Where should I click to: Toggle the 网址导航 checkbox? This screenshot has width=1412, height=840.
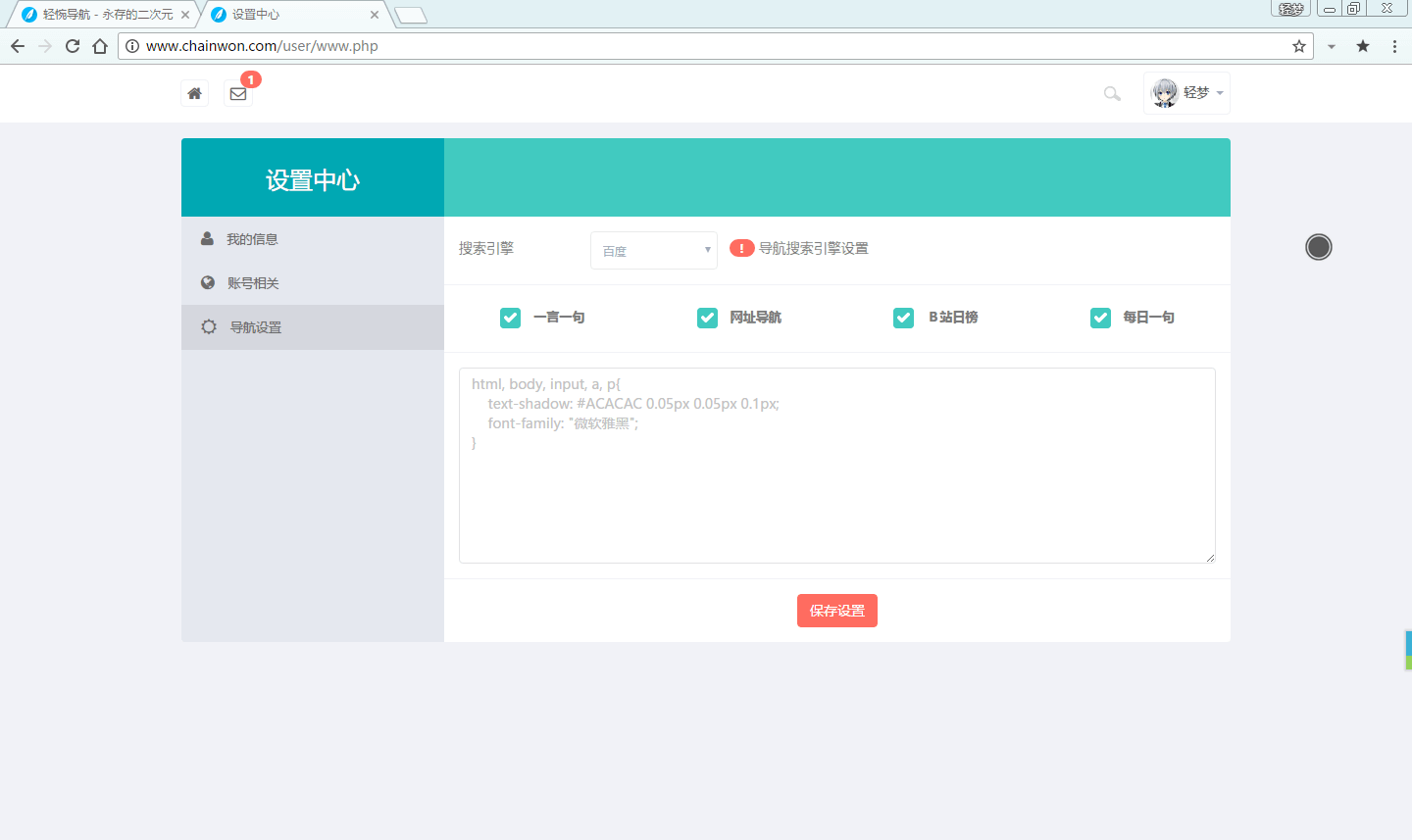(x=707, y=318)
